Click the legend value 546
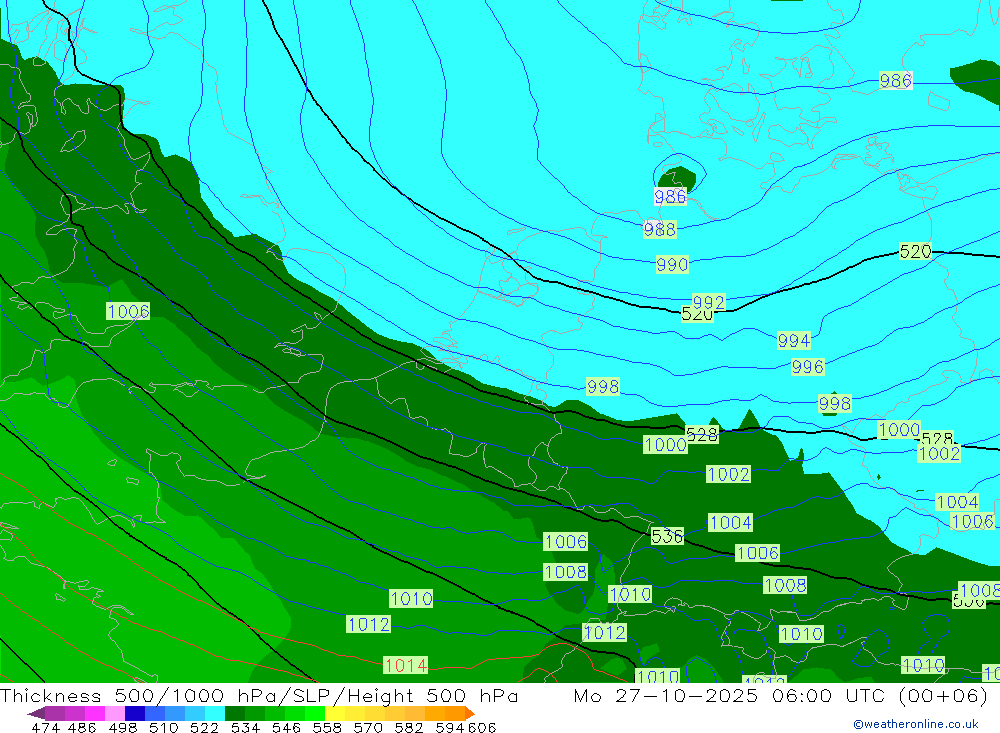1000x733 pixels. 286,727
